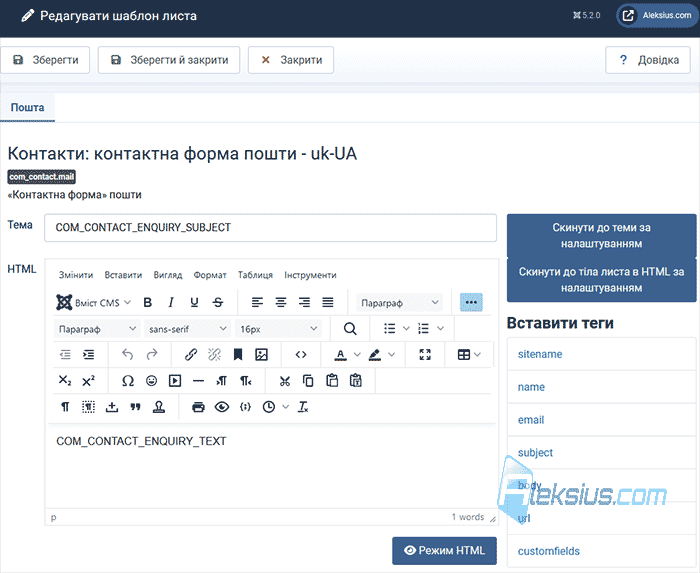Viewport: 700px width, 573px height.
Task: Open the upper Параграф format dropdown
Action: 400,303
